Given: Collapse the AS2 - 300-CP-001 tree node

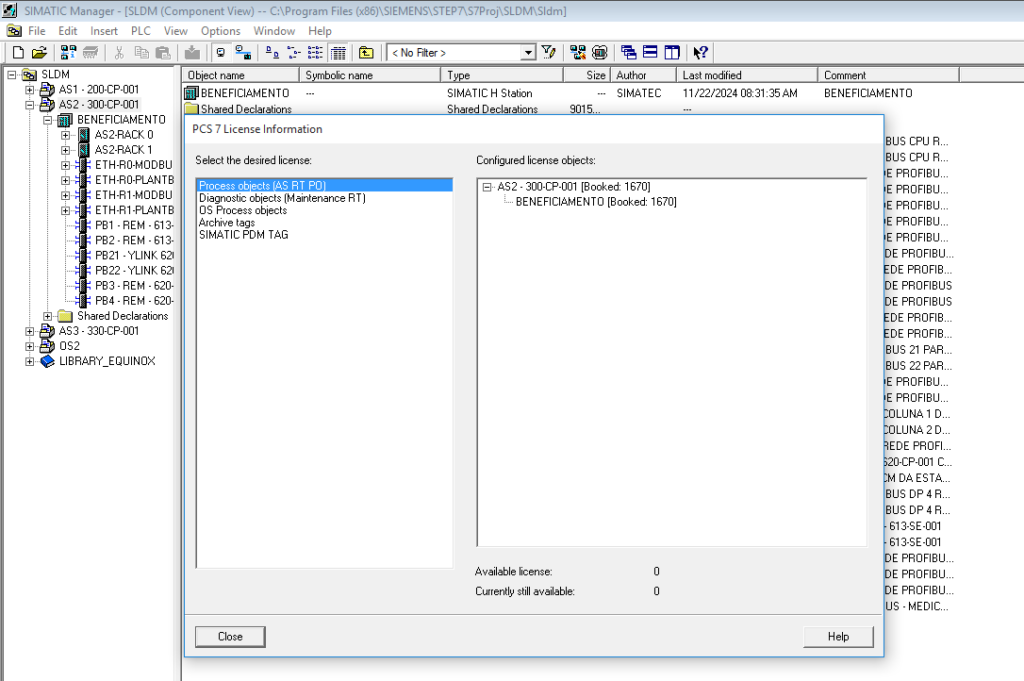Looking at the screenshot, I should [29, 105].
